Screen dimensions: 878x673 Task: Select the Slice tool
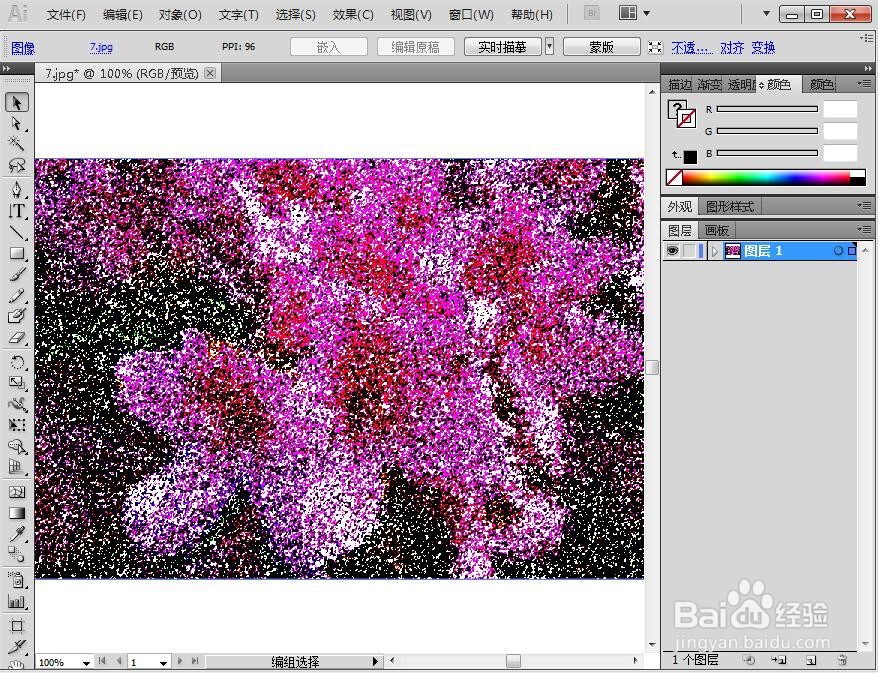pos(17,647)
